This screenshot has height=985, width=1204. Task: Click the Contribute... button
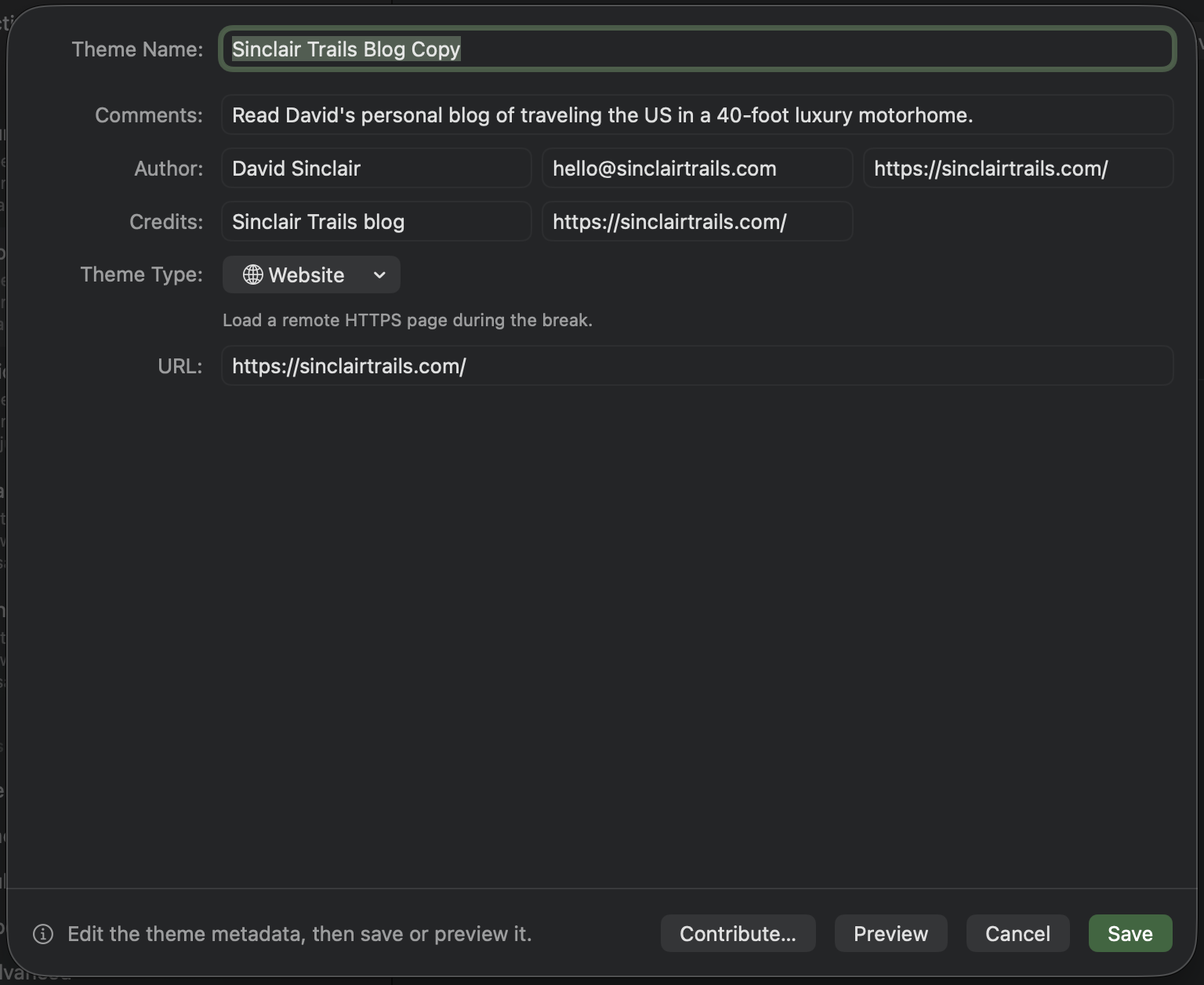(738, 933)
